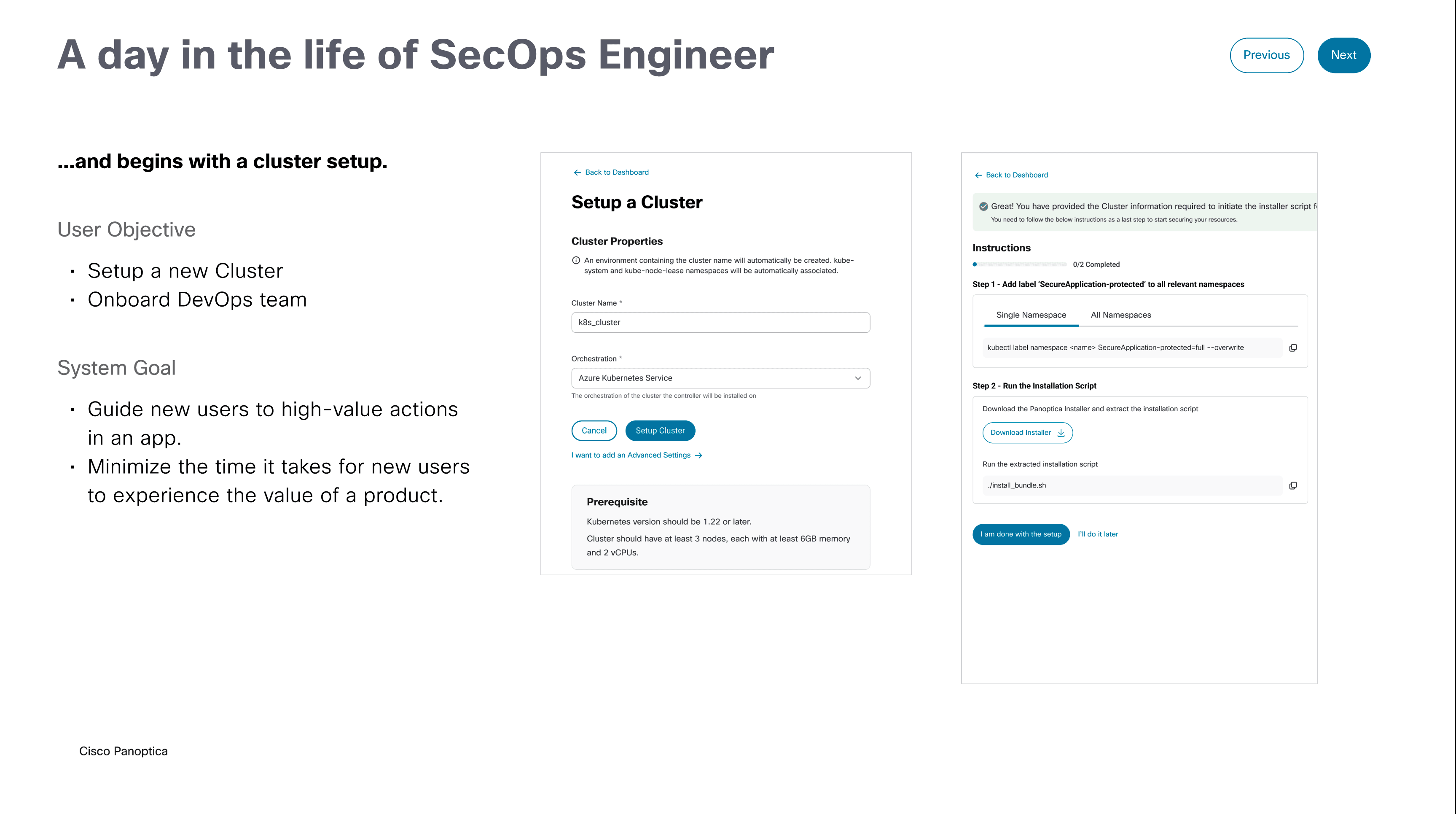Click the 0/2 Completed progress bar
1456x814 pixels.
click(x=1019, y=264)
